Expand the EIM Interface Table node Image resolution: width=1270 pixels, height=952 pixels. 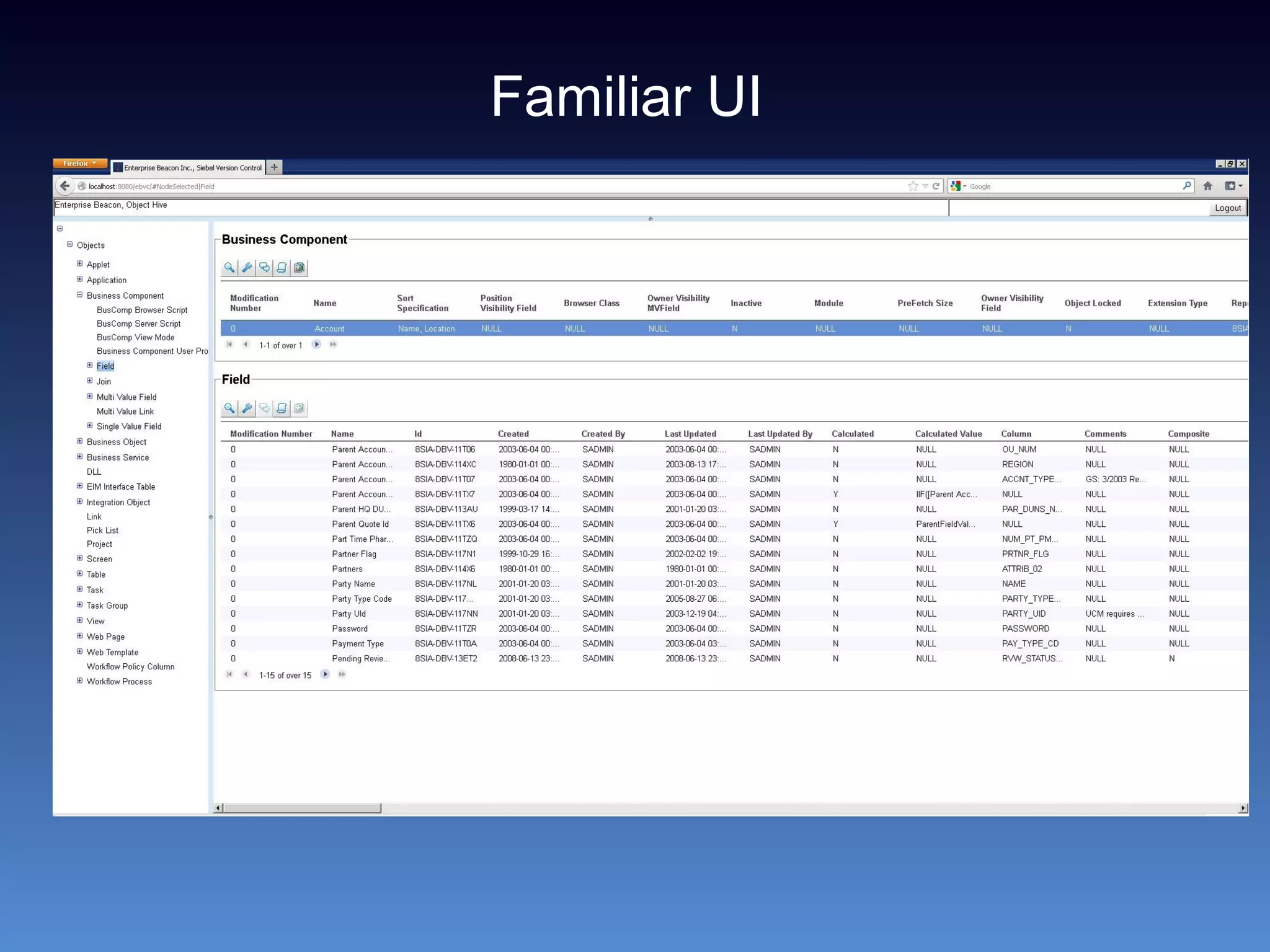80,486
